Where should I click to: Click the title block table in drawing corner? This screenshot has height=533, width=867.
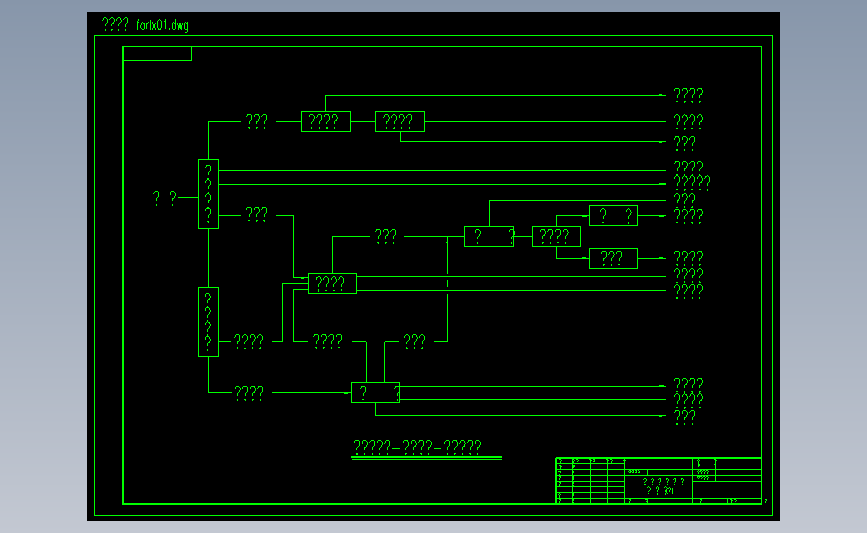(658, 480)
